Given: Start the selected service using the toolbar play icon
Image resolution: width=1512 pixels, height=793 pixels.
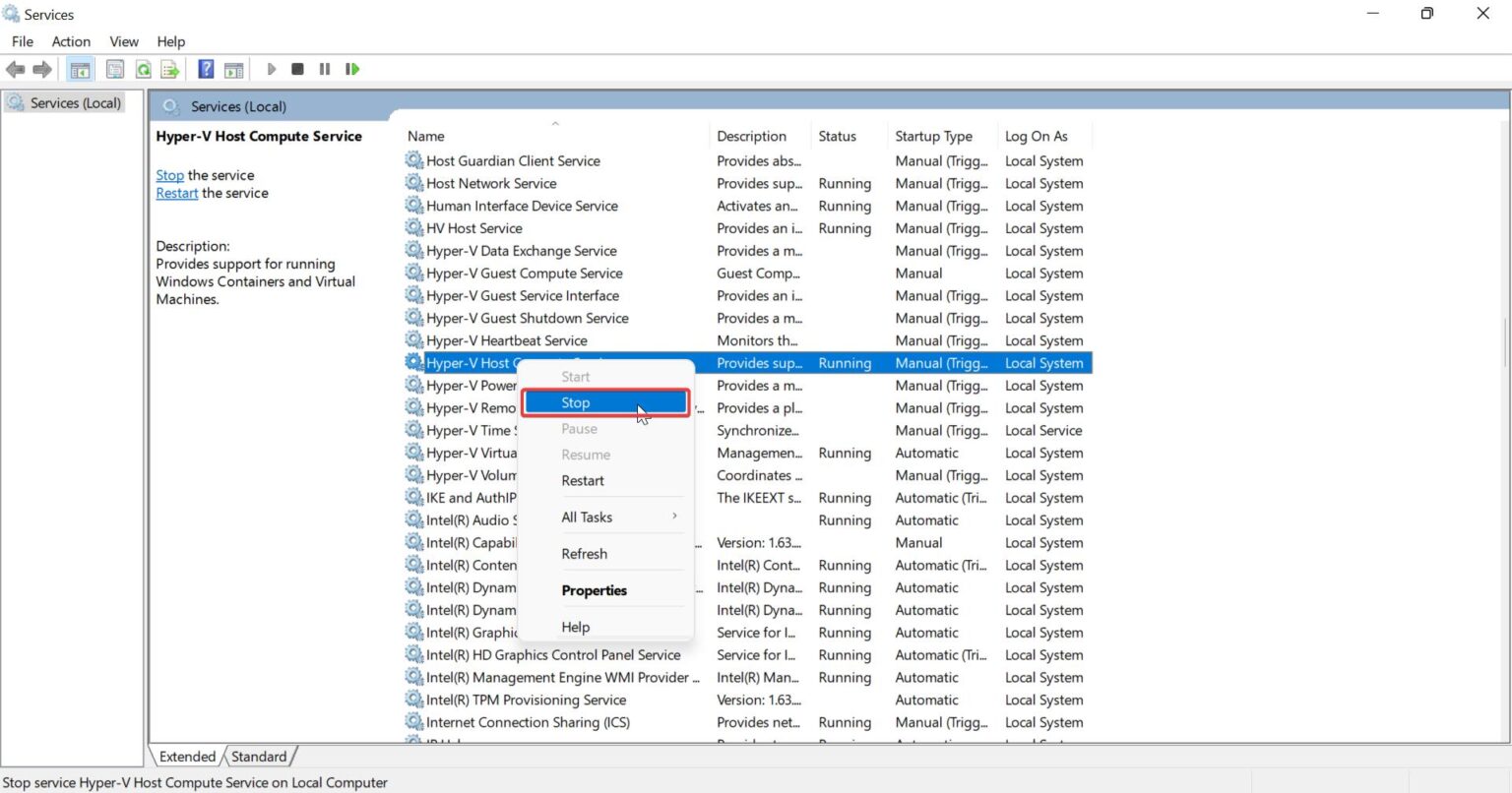Looking at the screenshot, I should click(271, 69).
